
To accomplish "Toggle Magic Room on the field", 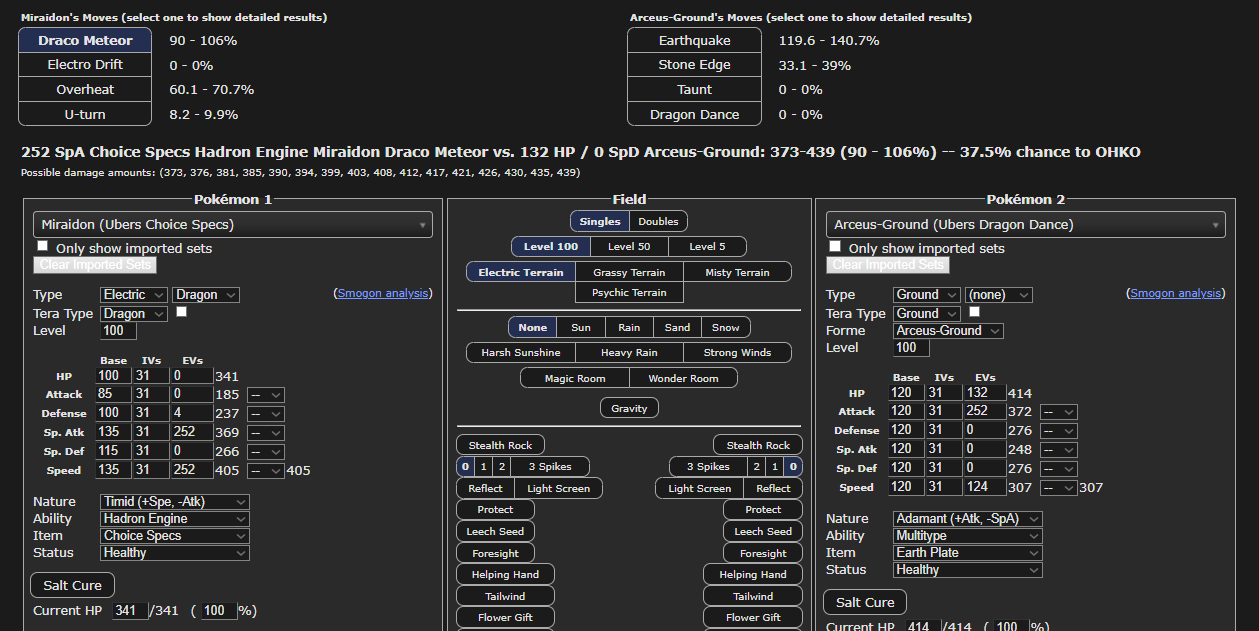I will pyautogui.click(x=576, y=379).
